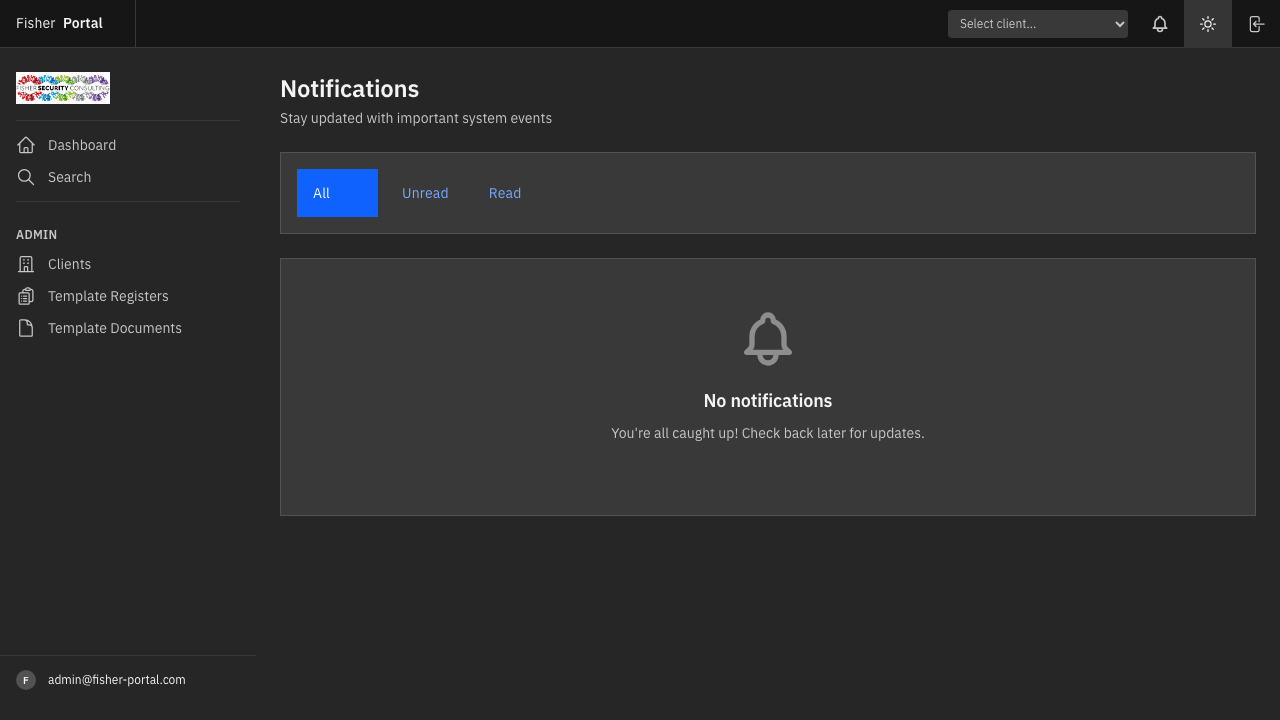Enable the Read notifications filter
1280x720 pixels.
tap(505, 193)
